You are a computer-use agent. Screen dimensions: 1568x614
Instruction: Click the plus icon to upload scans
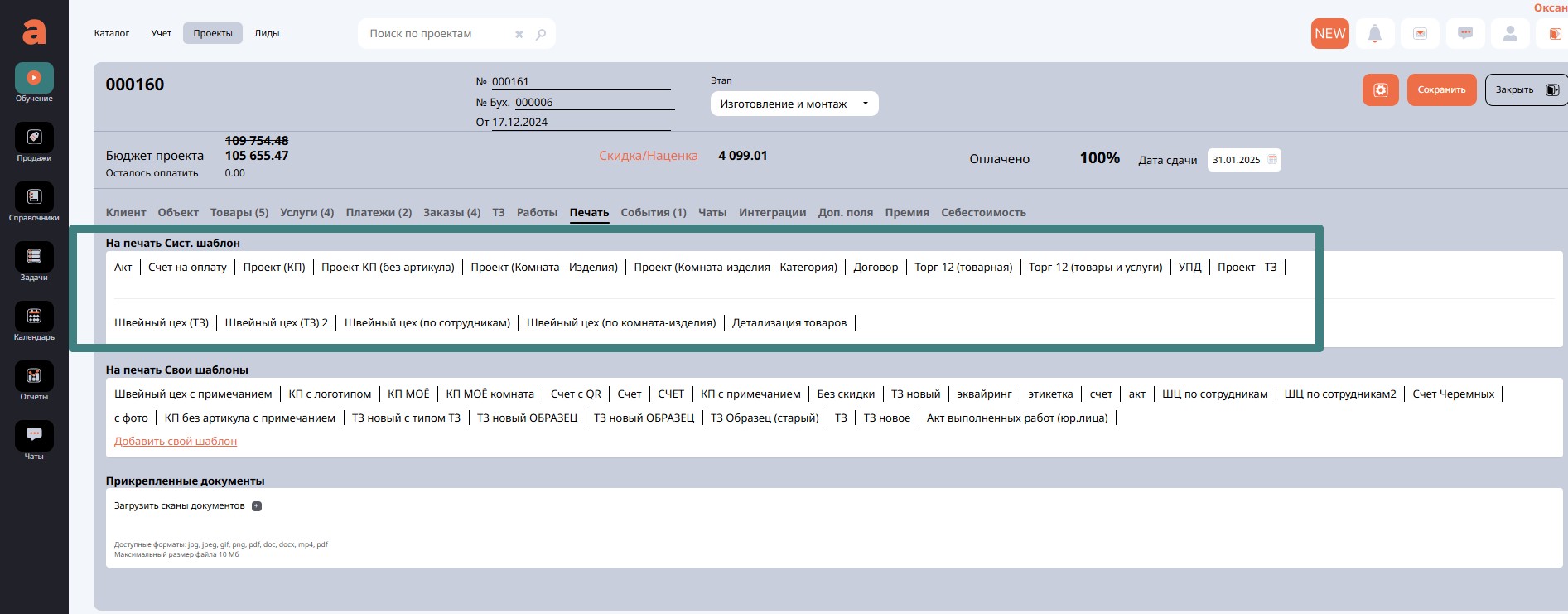coord(257,506)
